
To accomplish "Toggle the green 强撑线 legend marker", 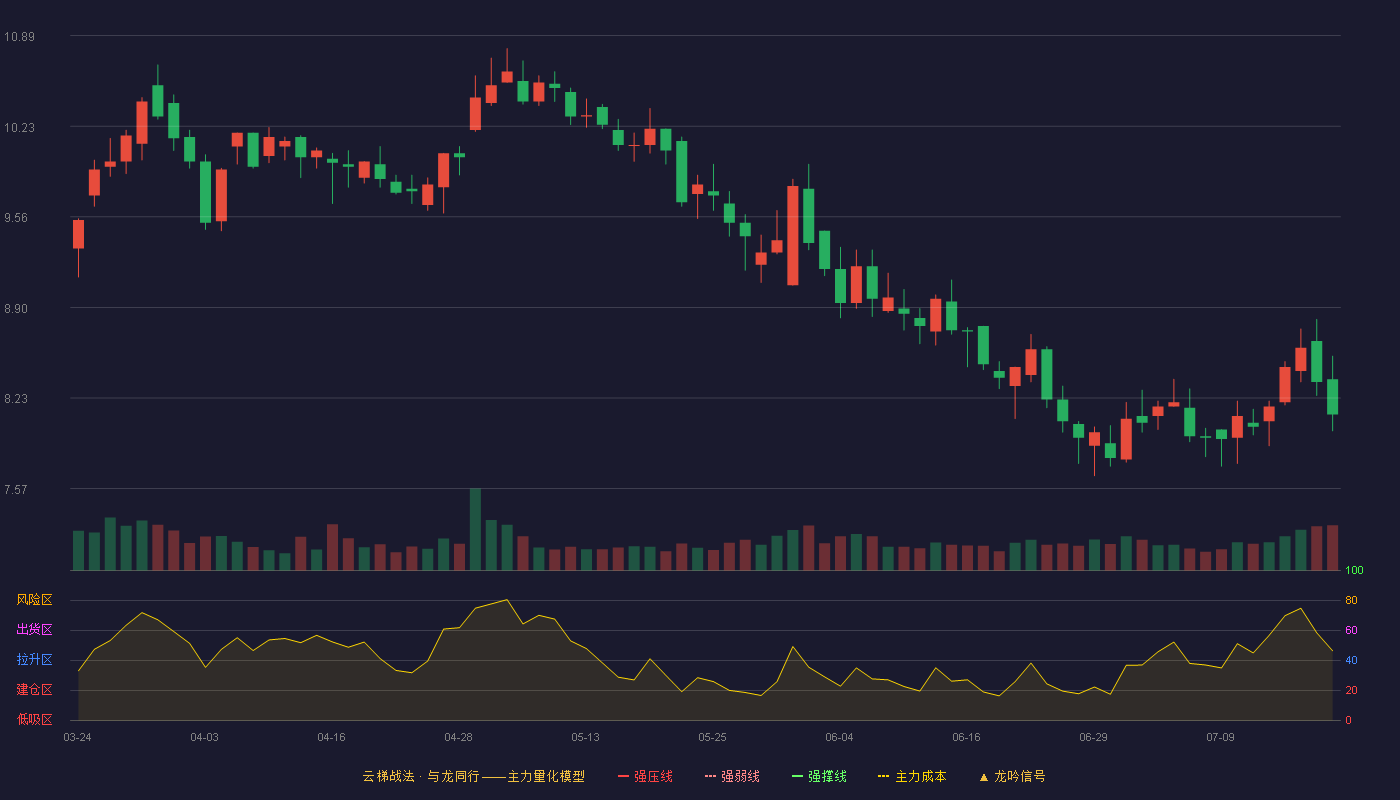I will click(x=798, y=776).
